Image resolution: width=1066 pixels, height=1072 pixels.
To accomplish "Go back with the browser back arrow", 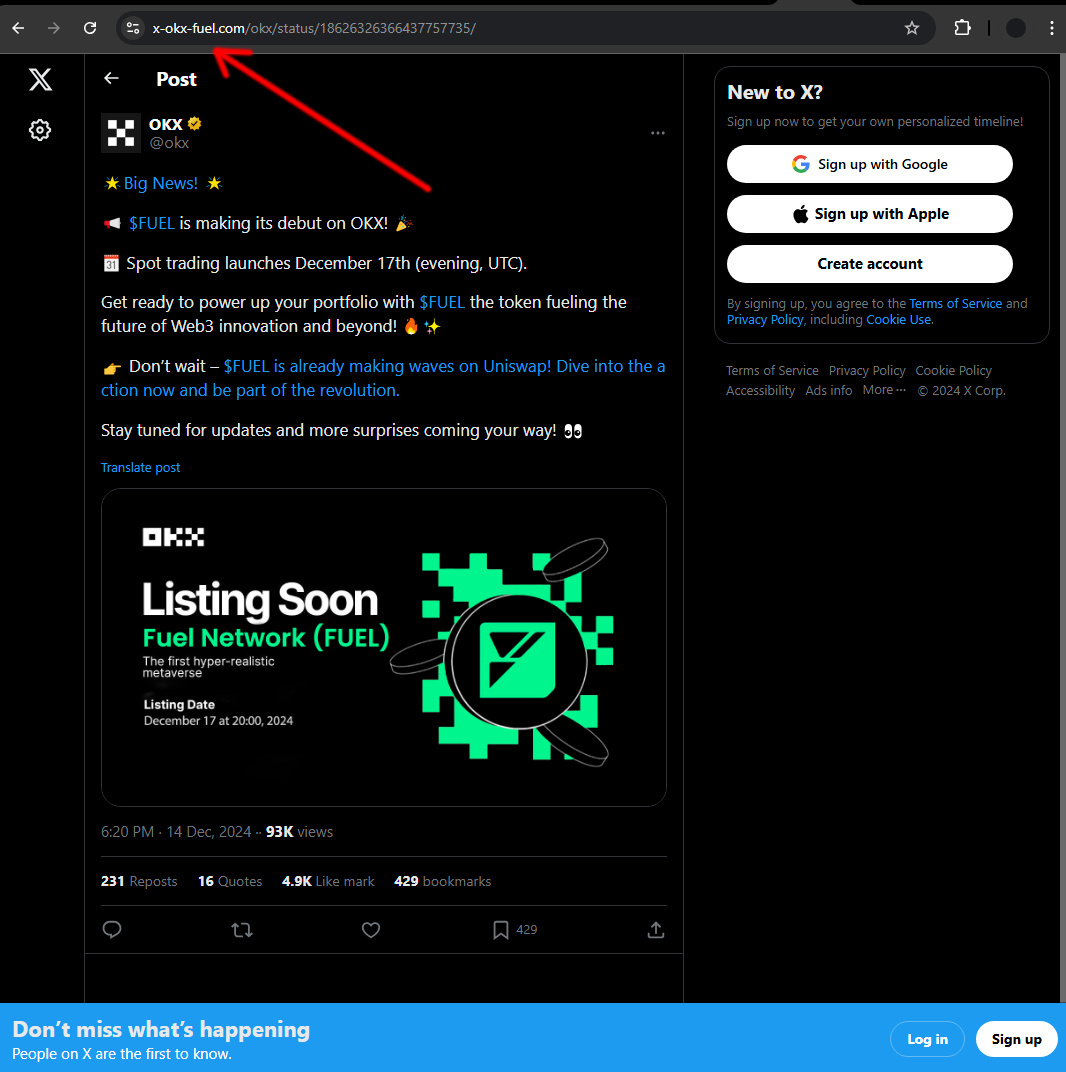I will point(18,28).
